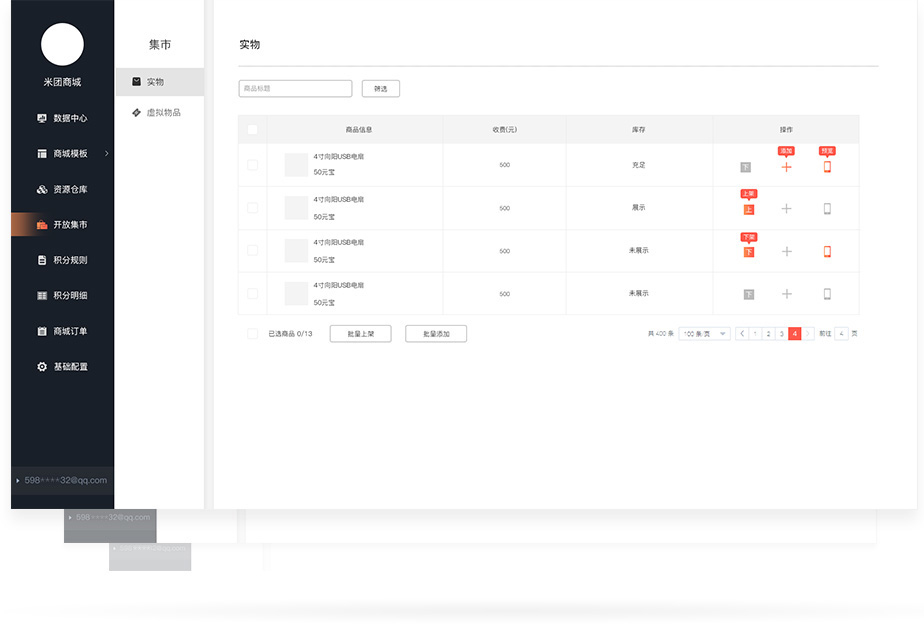Click product thumbnail in the 充足 row
Image resolution: width=924 pixels, height=625 pixels.
point(296,165)
